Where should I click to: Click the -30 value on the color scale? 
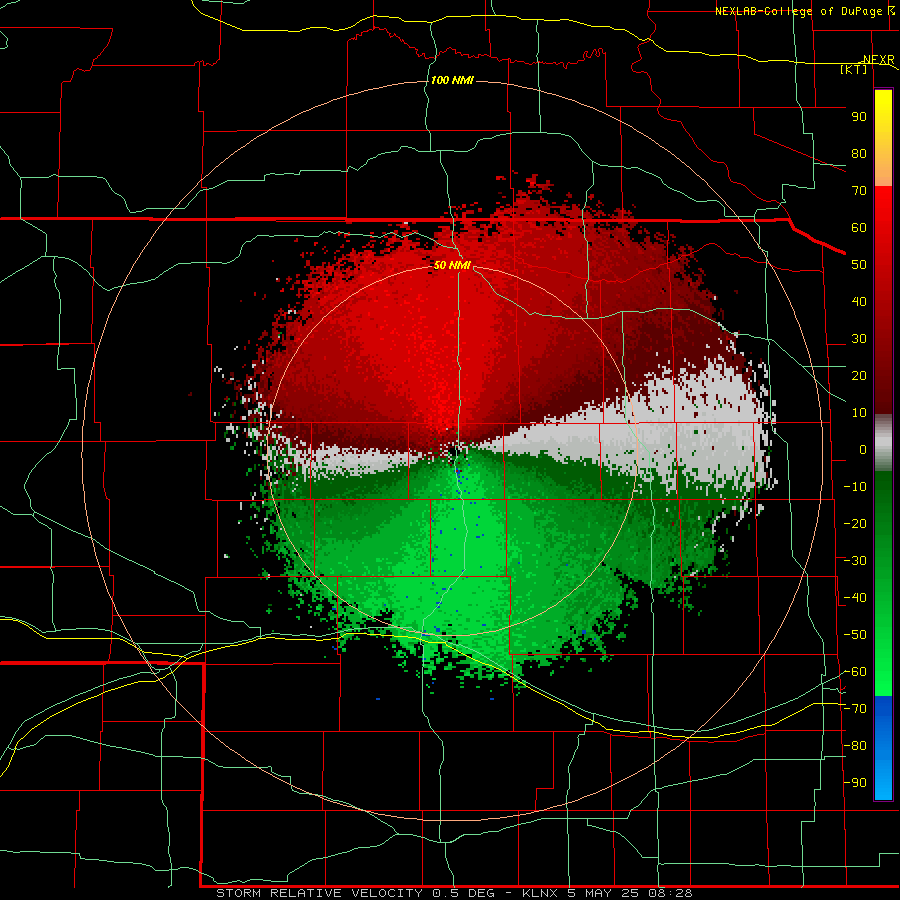(855, 561)
